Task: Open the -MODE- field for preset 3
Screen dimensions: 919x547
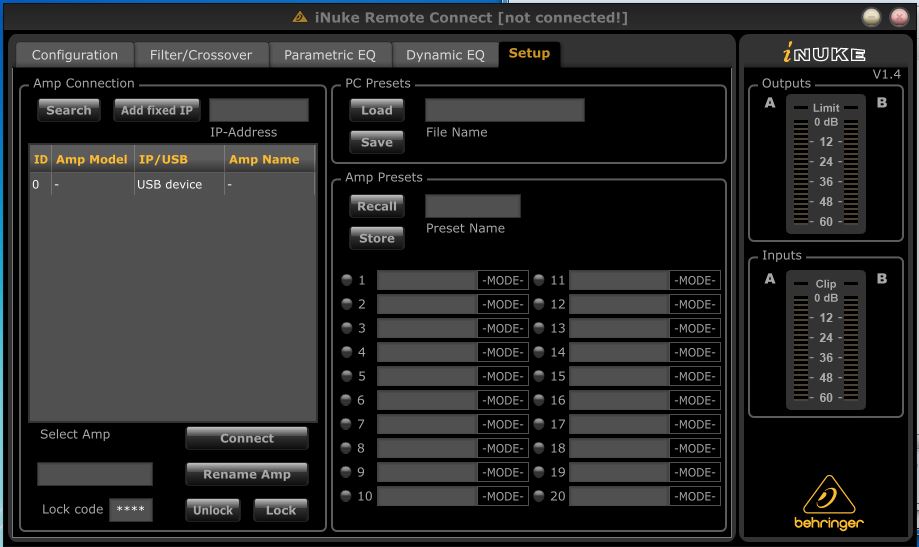Action: (x=502, y=328)
